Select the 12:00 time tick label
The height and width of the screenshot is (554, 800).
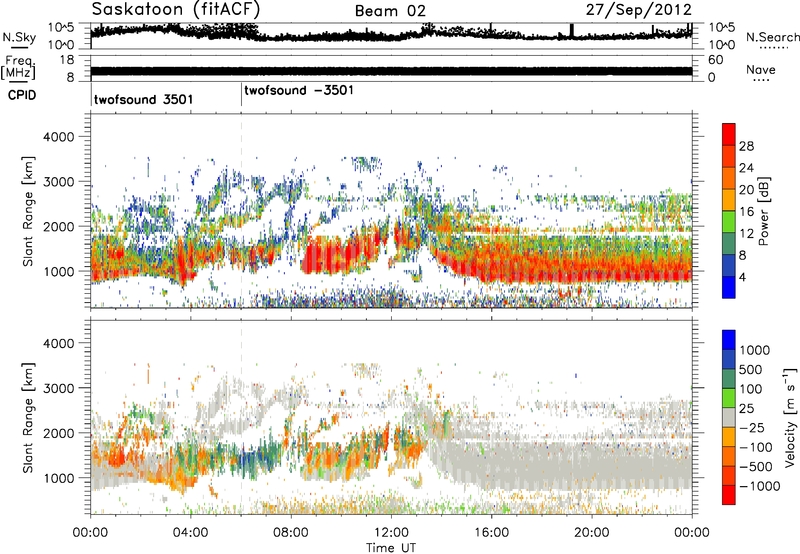tap(391, 533)
